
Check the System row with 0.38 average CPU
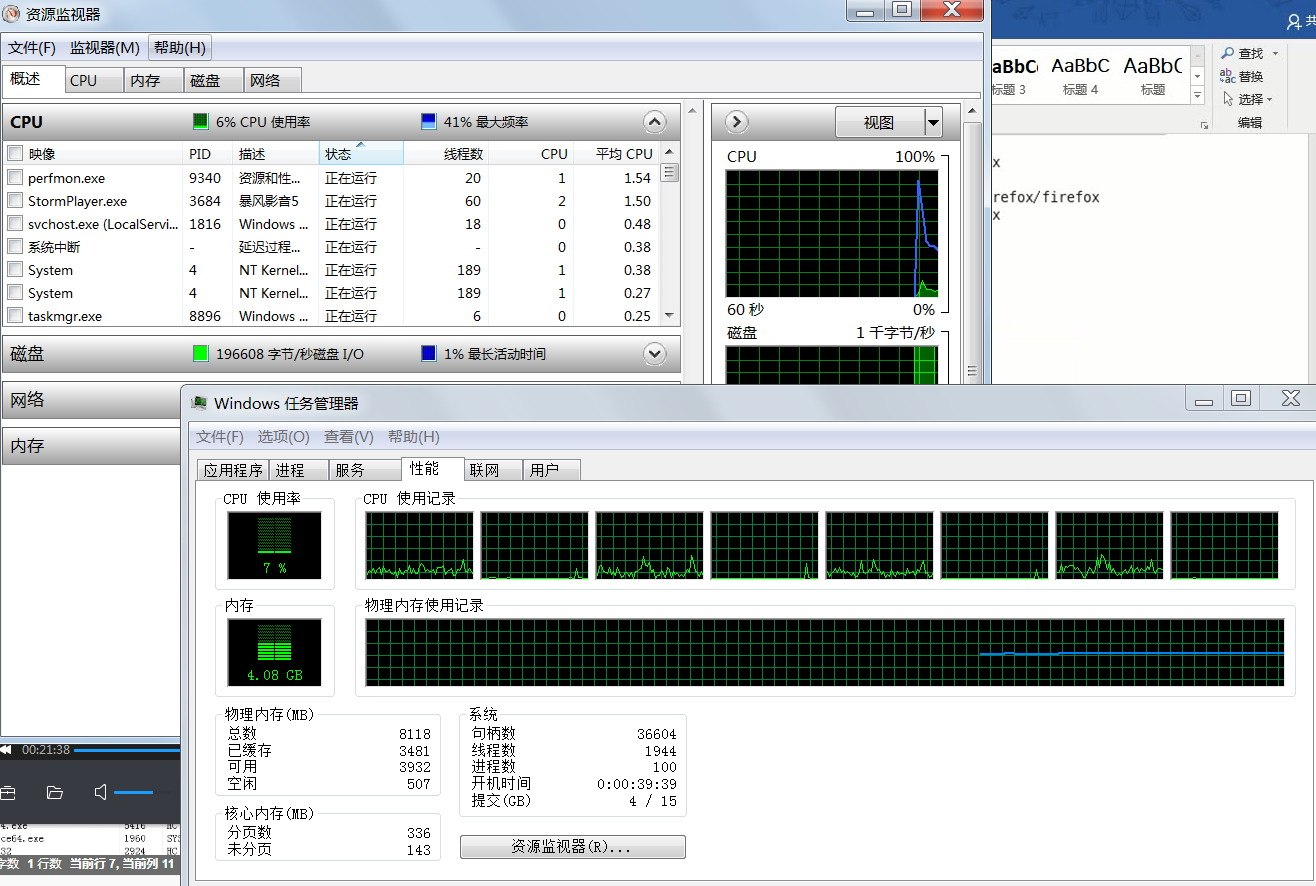(15, 270)
